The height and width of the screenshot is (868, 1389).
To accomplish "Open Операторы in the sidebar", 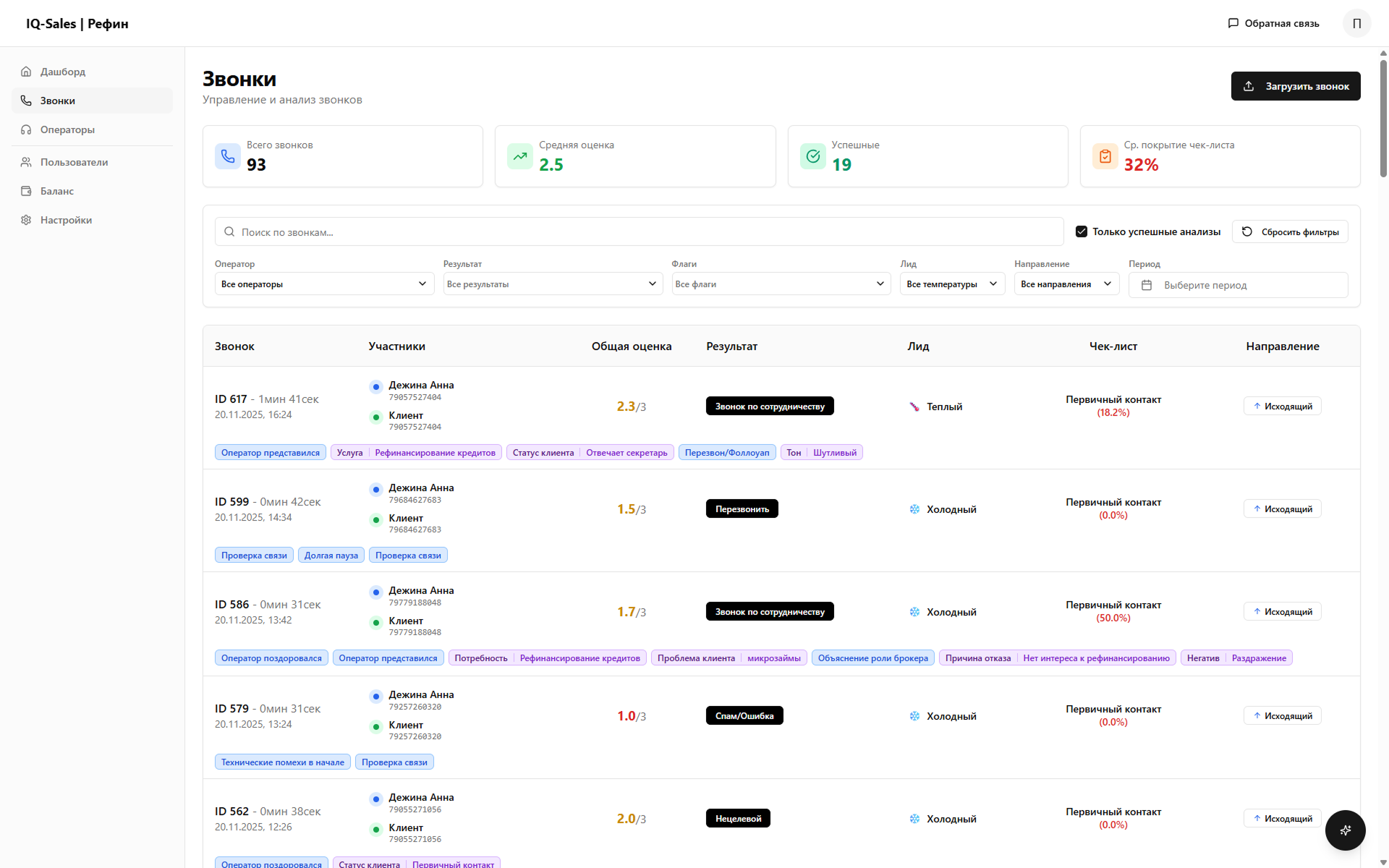I will pyautogui.click(x=67, y=129).
